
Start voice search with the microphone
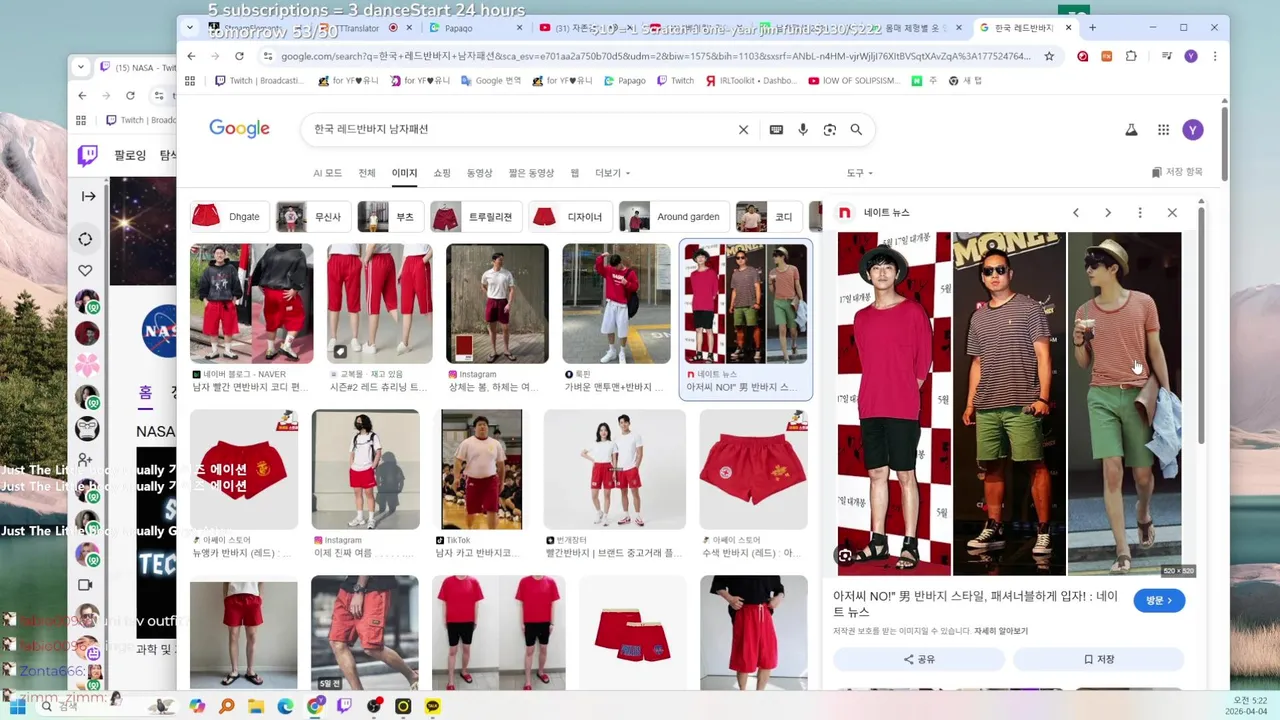(x=802, y=130)
